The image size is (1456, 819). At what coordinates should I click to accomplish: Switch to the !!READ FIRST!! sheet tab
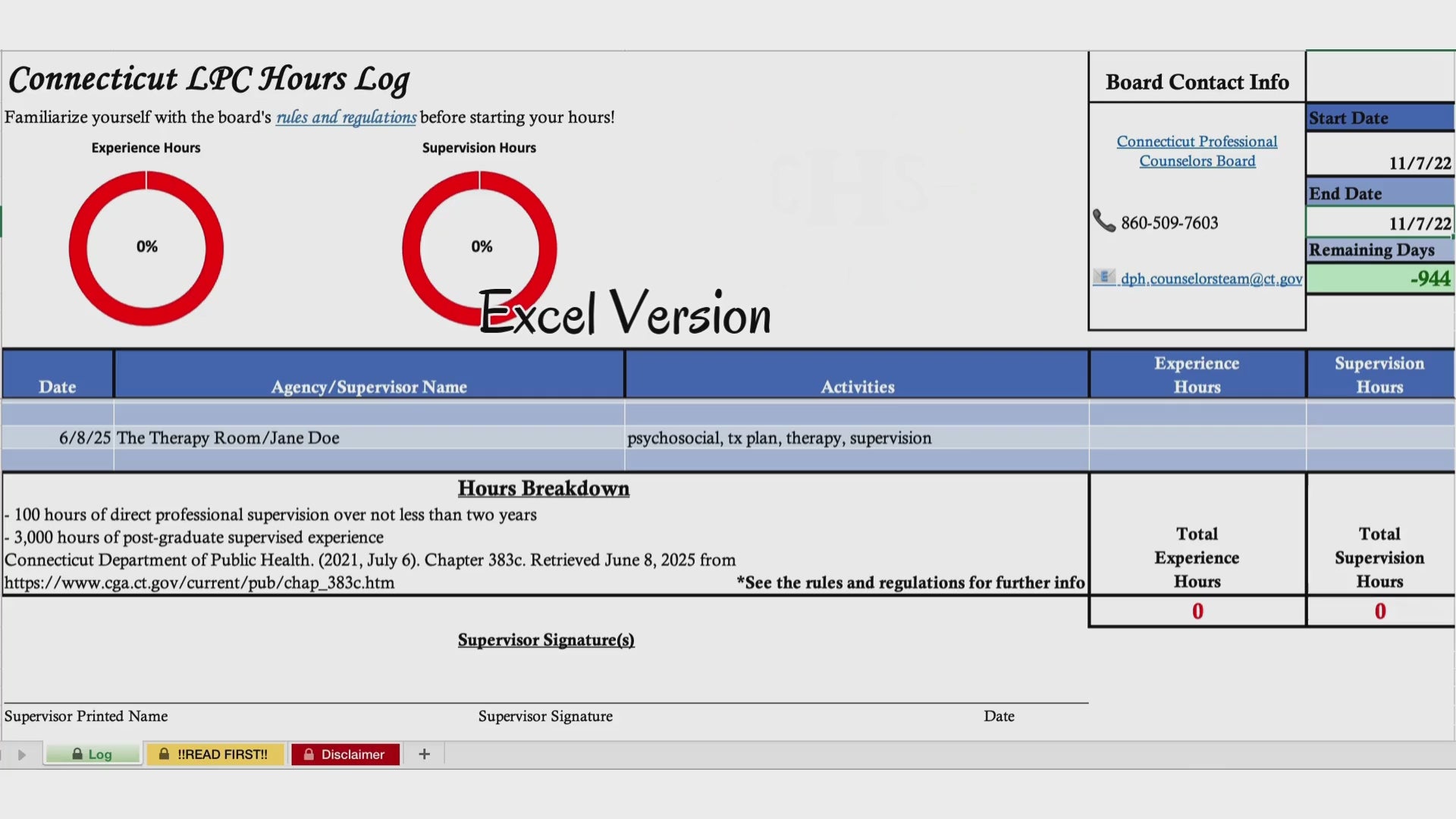[215, 754]
